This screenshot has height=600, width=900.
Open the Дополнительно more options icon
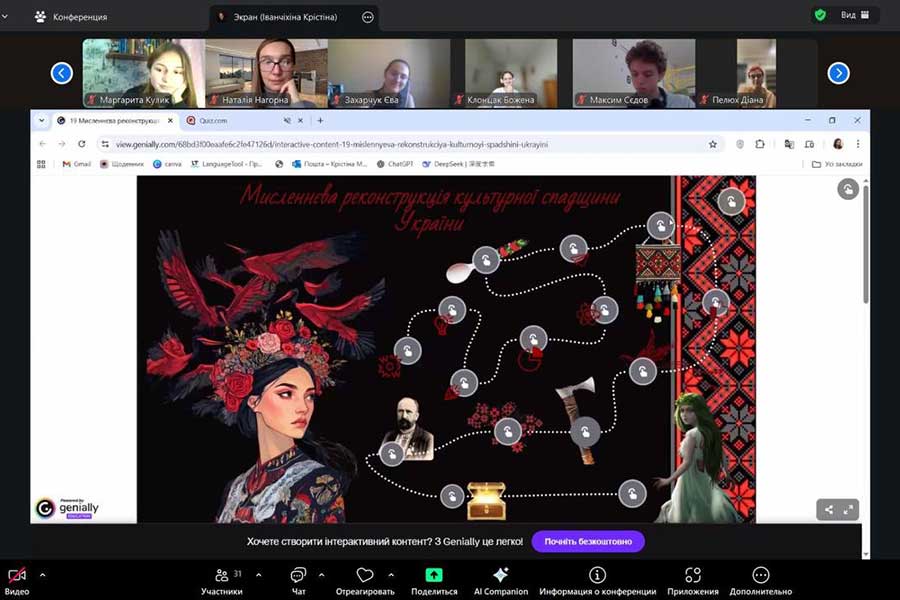click(761, 575)
